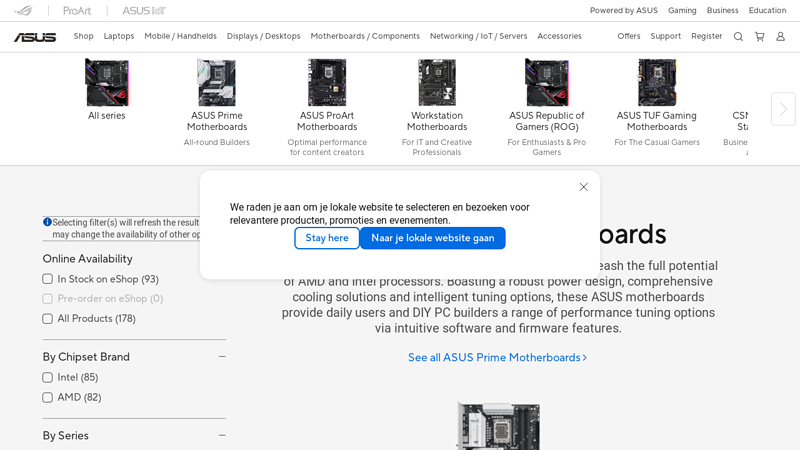Check All Products (178) filter
This screenshot has width=800, height=450.
point(47,319)
